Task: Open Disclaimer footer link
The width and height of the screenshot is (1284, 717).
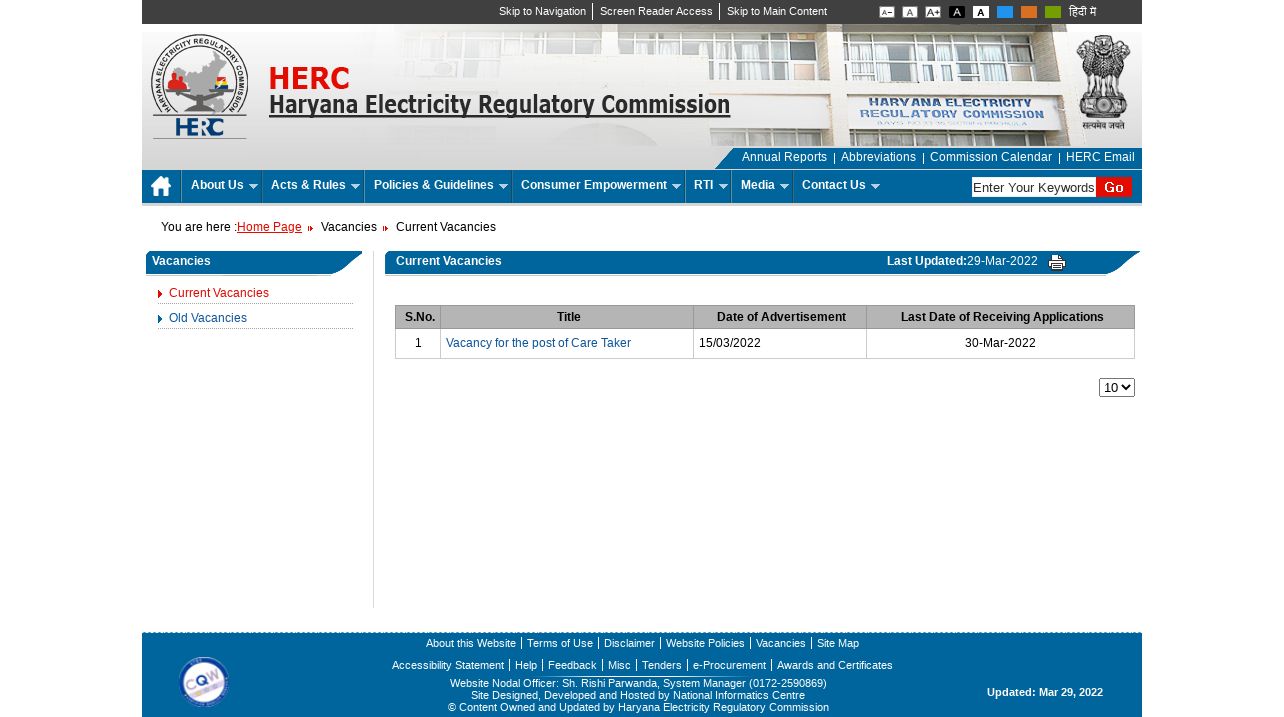Action: pyautogui.click(x=629, y=643)
